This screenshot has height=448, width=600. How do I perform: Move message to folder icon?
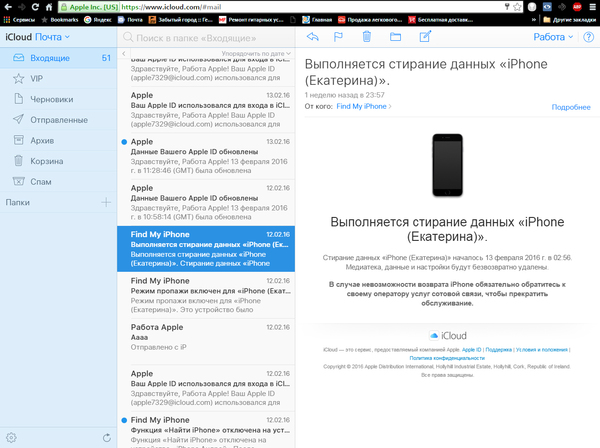(x=395, y=37)
